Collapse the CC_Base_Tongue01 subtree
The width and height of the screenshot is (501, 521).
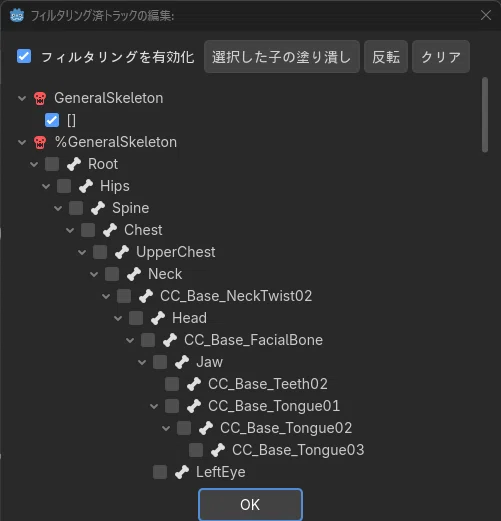[x=154, y=406]
